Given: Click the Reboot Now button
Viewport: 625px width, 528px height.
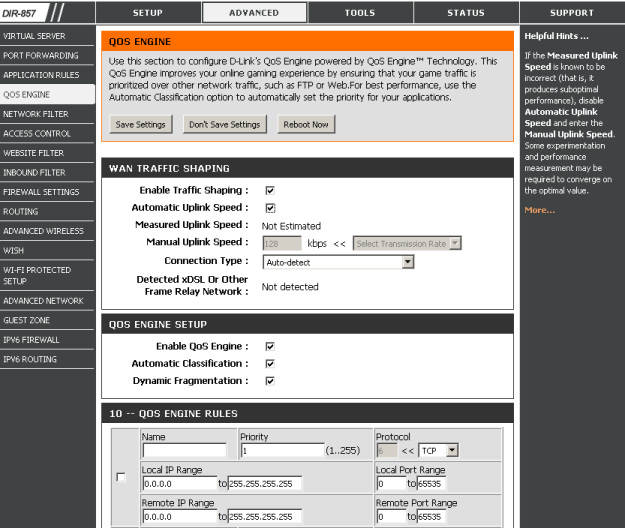Looking at the screenshot, I should [306, 124].
